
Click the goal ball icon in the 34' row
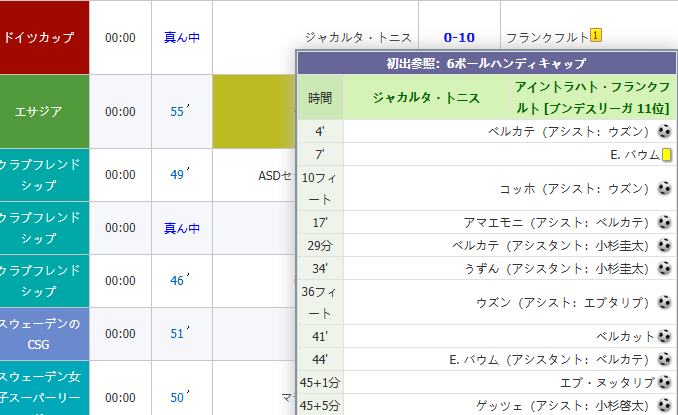(x=664, y=268)
